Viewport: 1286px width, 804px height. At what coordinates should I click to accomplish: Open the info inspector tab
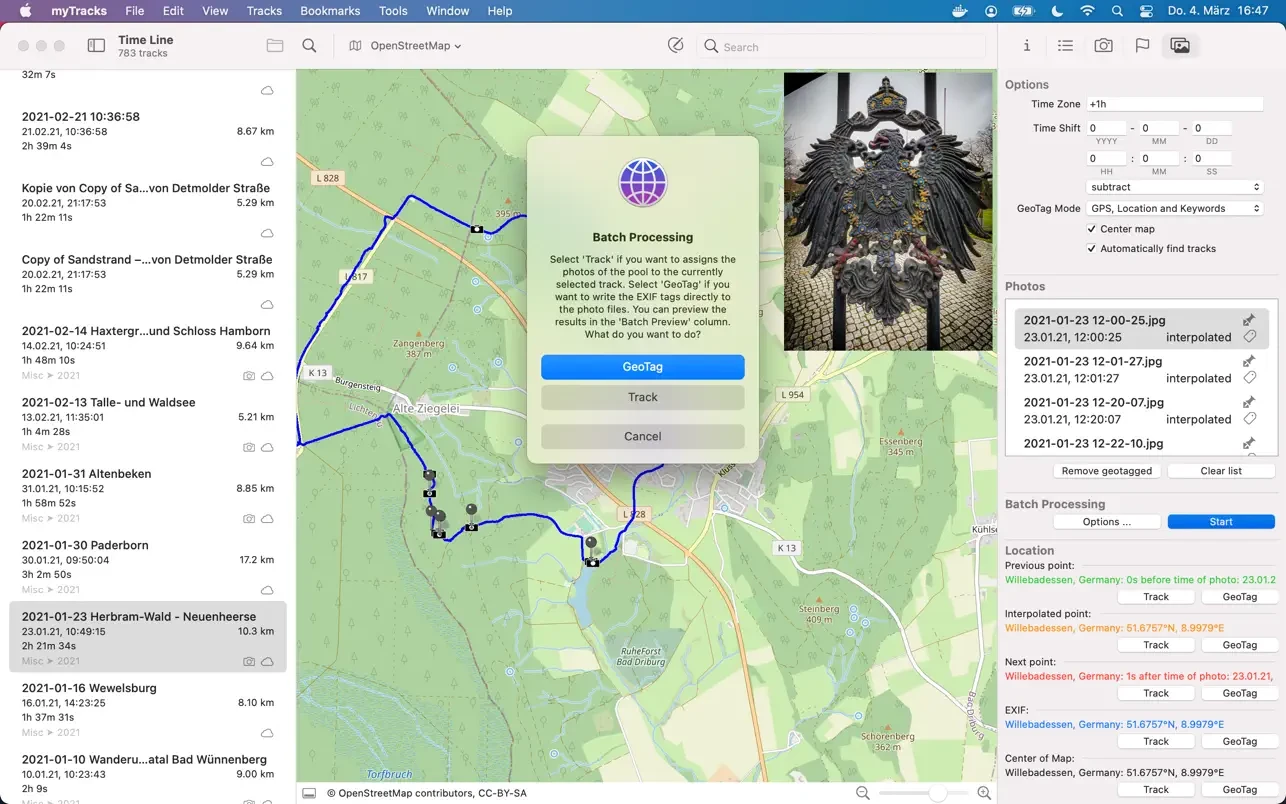[x=1027, y=46]
